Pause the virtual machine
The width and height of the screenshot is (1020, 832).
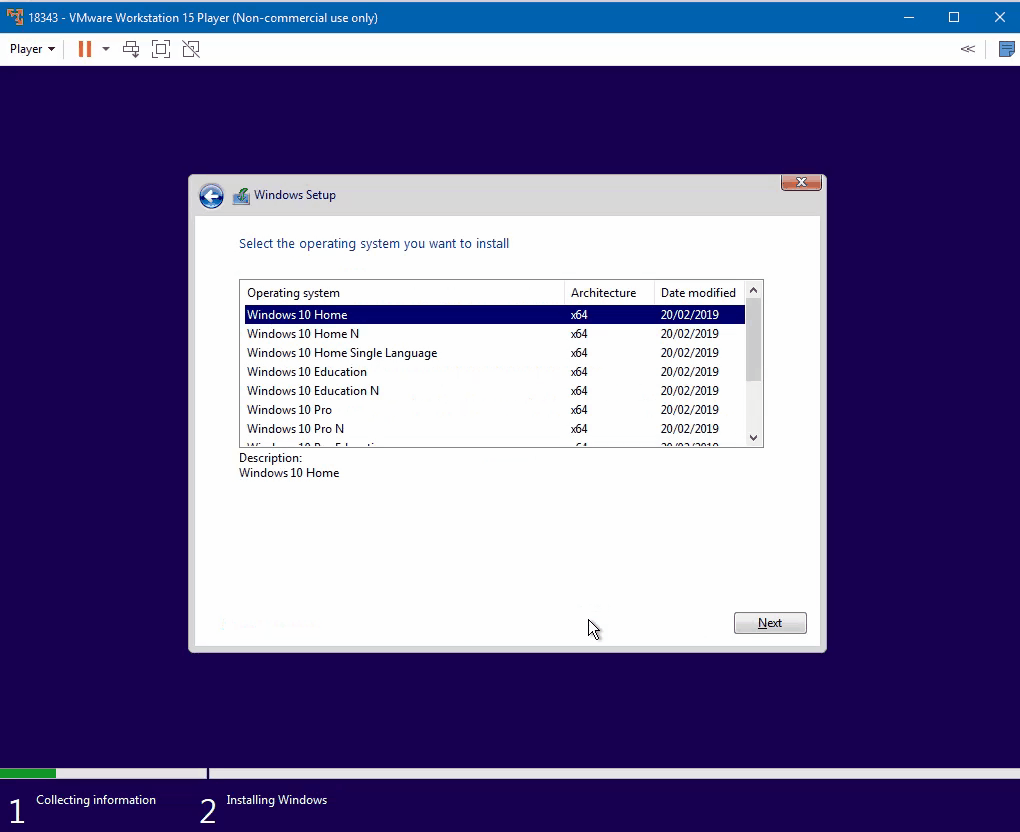pos(85,49)
